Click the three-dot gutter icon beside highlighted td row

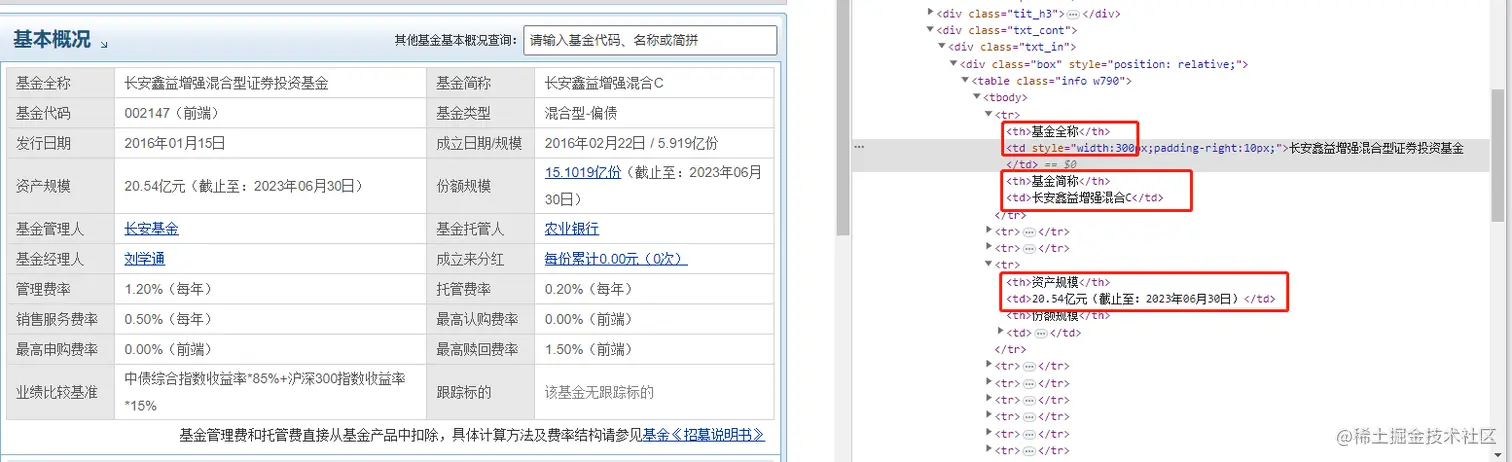point(858,147)
